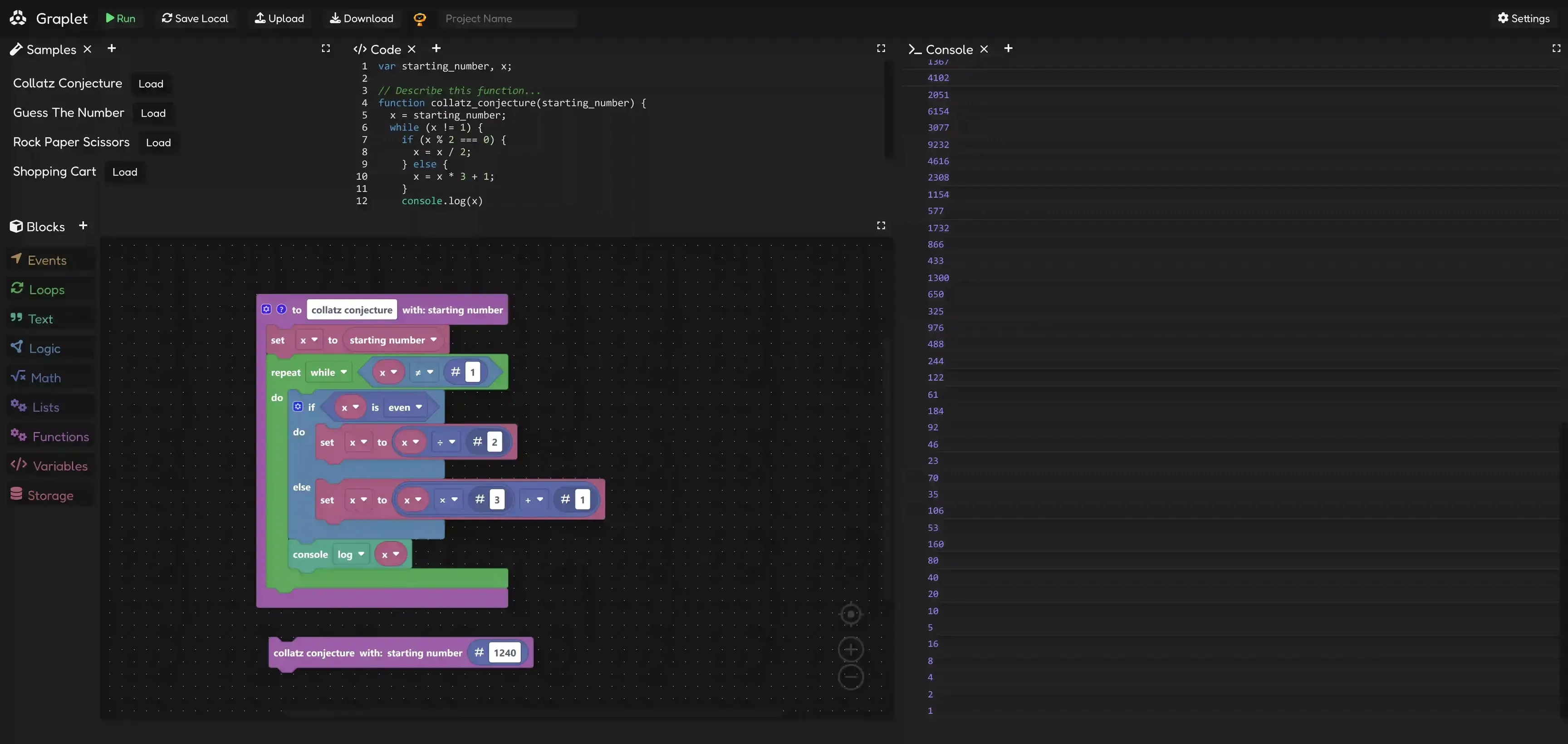1568x744 pixels.
Task: Open the x variable dropdown in first set block
Action: (309, 340)
